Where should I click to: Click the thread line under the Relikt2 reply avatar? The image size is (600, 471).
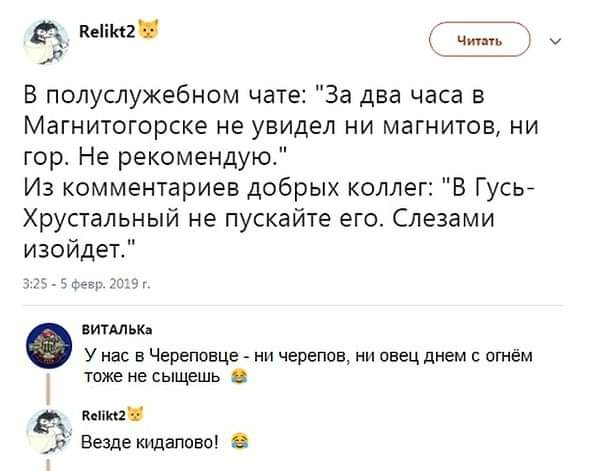[46, 462]
